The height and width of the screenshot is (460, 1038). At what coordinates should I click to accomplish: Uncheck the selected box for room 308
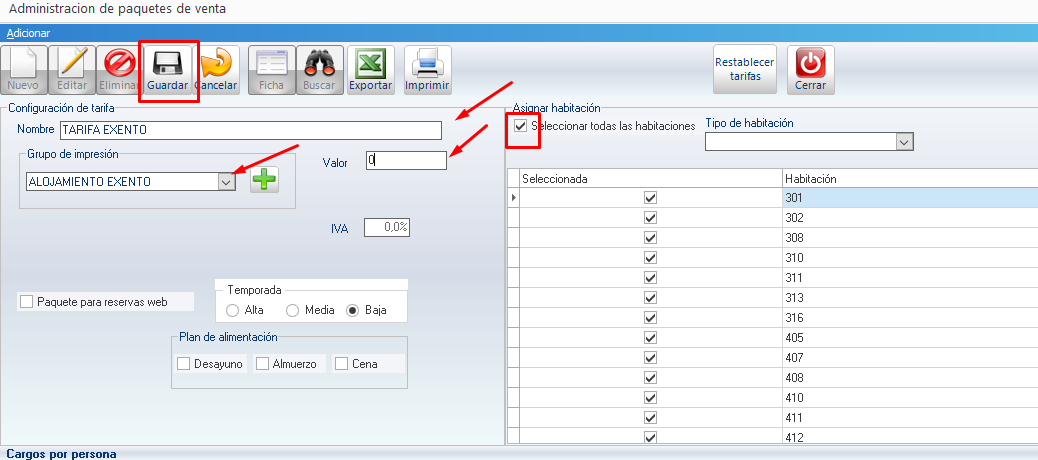[x=651, y=238]
